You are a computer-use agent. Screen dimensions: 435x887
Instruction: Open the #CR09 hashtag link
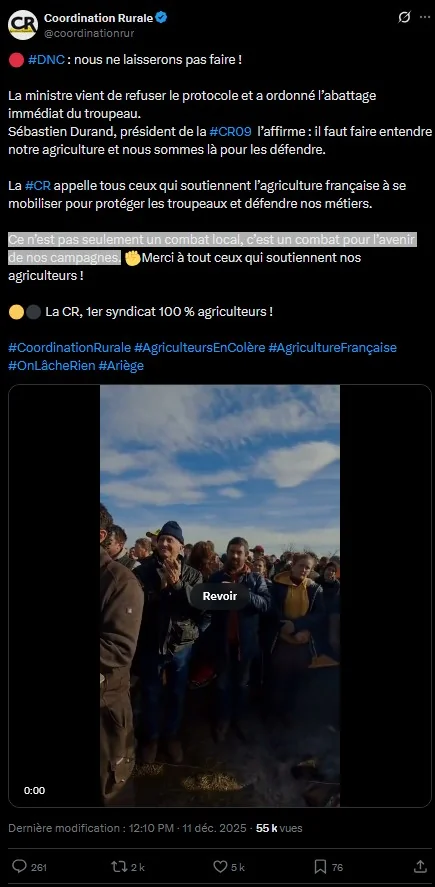click(230, 132)
